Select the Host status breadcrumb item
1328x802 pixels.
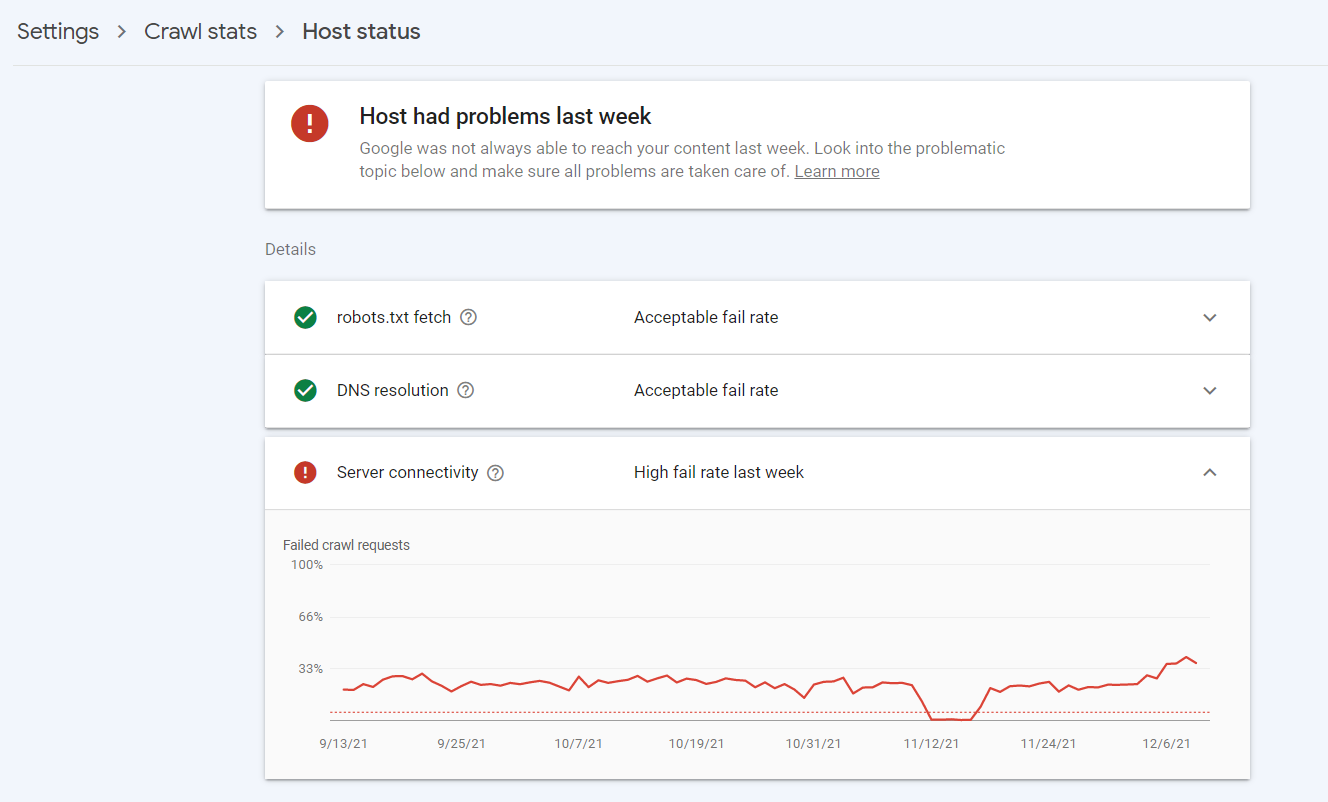[361, 31]
